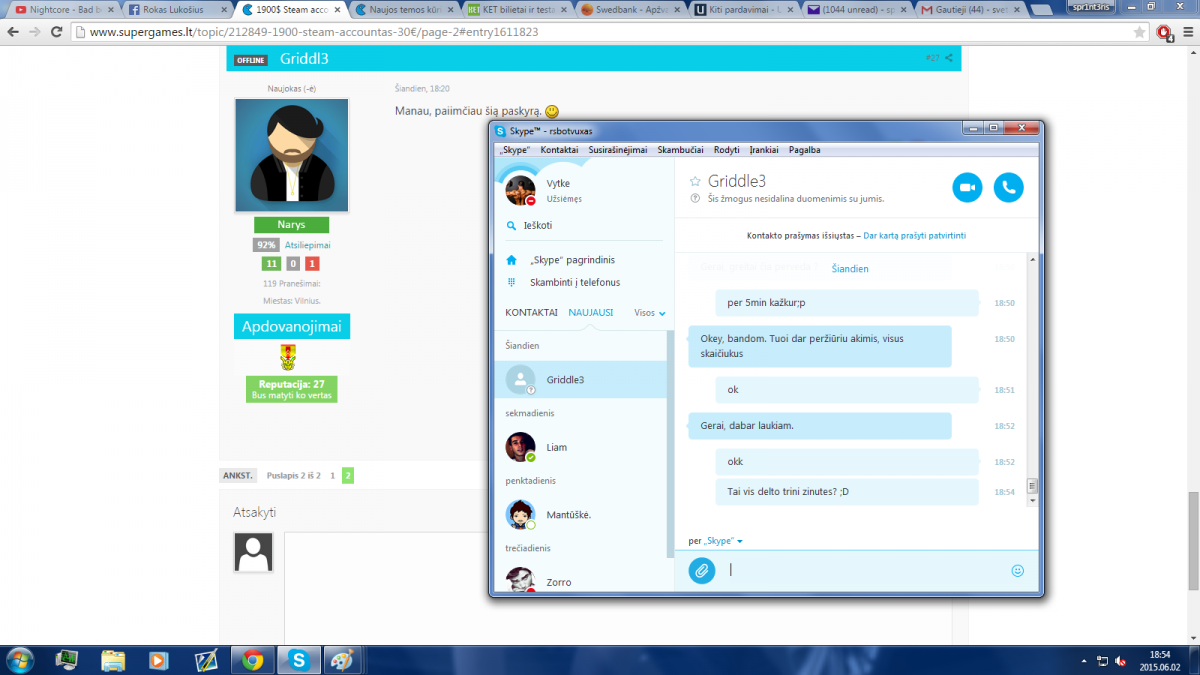Open the Windows Start menu
Screen dimensions: 1200x675
coord(19,660)
